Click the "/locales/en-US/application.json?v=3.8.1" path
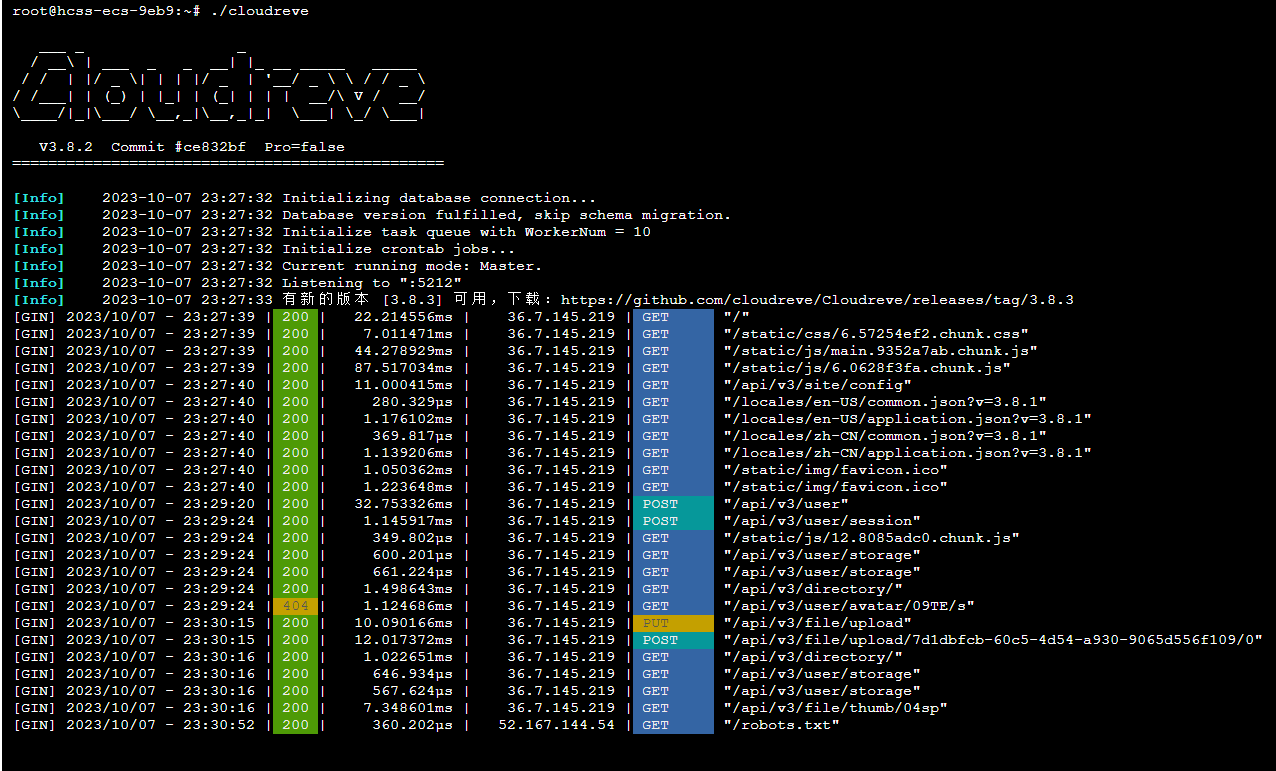The height and width of the screenshot is (771, 1276). click(907, 419)
